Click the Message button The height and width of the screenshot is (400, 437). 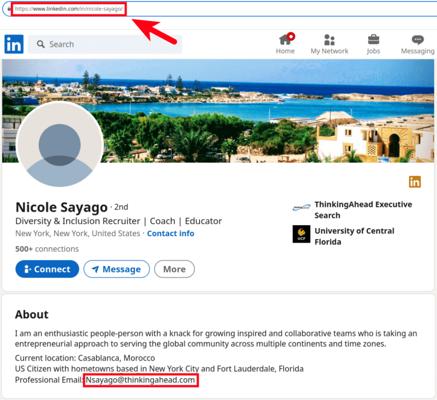coord(116,269)
